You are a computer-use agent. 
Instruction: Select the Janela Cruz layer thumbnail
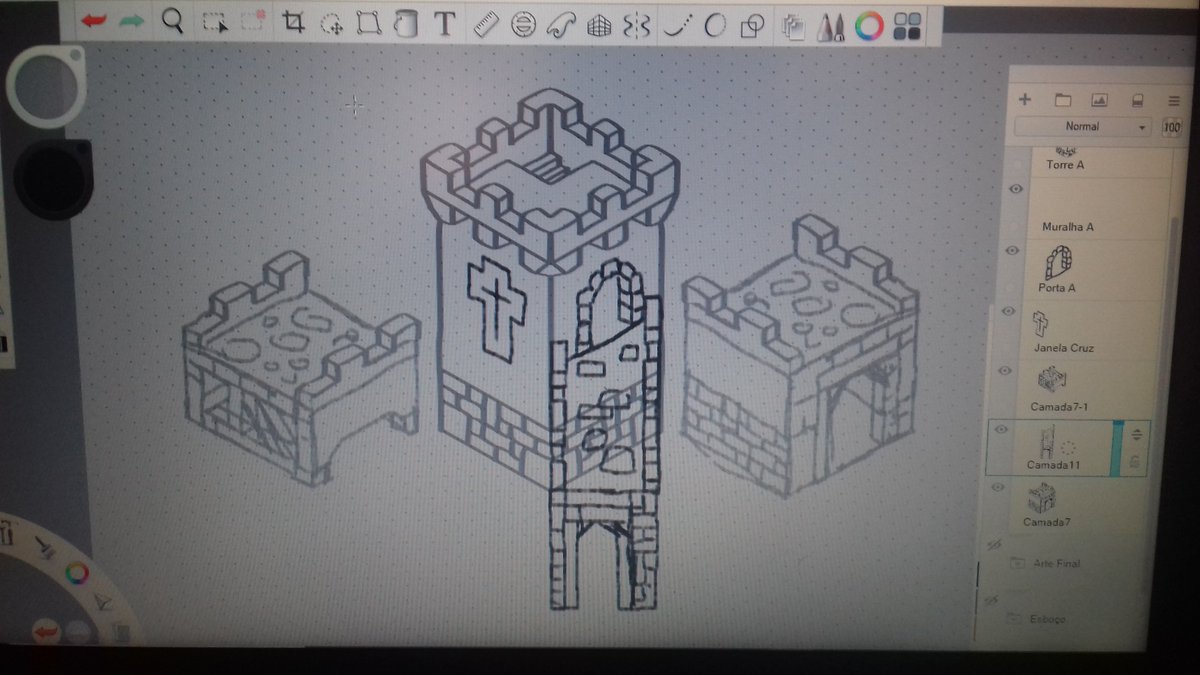[1041, 323]
